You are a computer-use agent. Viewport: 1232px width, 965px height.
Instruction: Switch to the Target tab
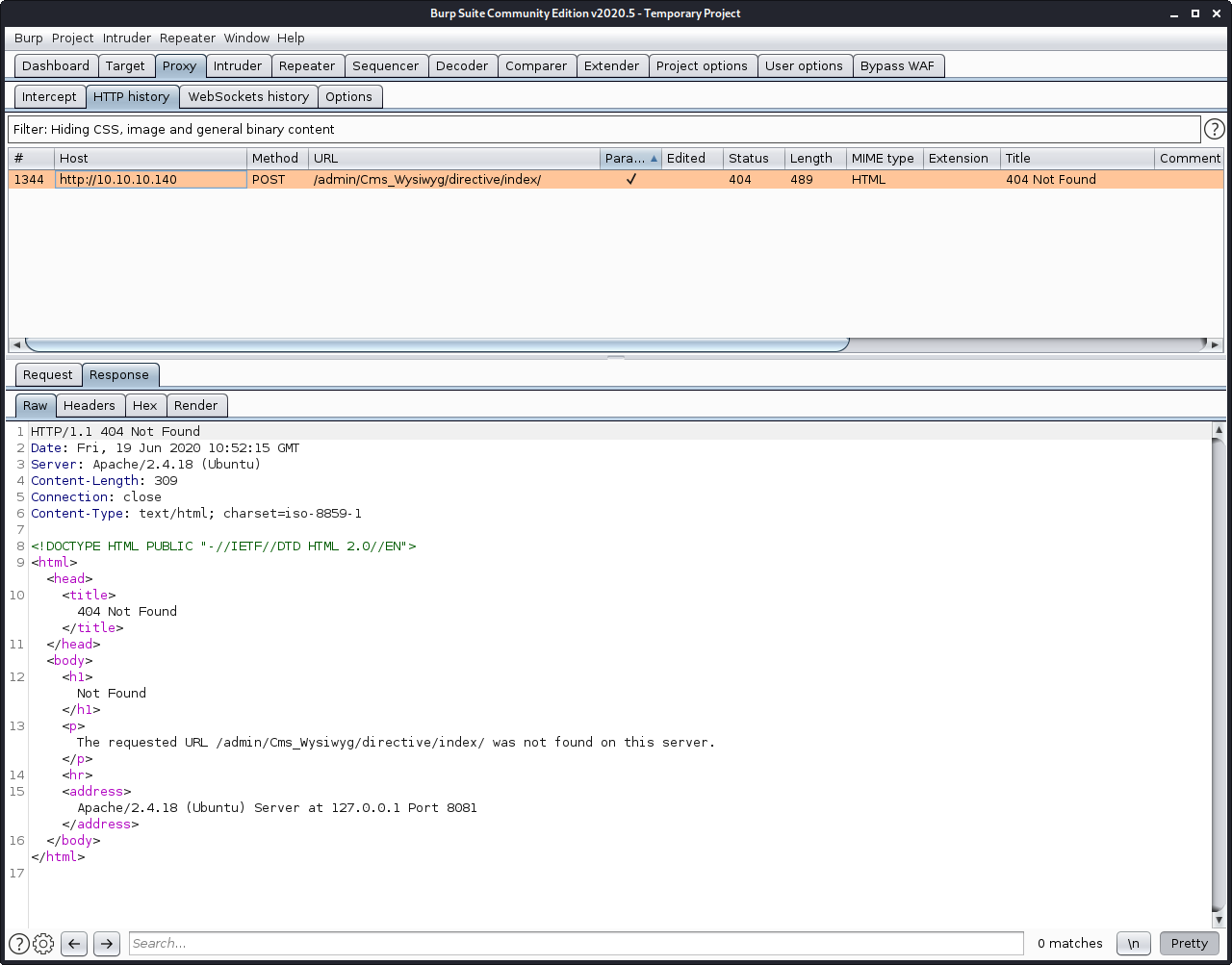(x=125, y=66)
